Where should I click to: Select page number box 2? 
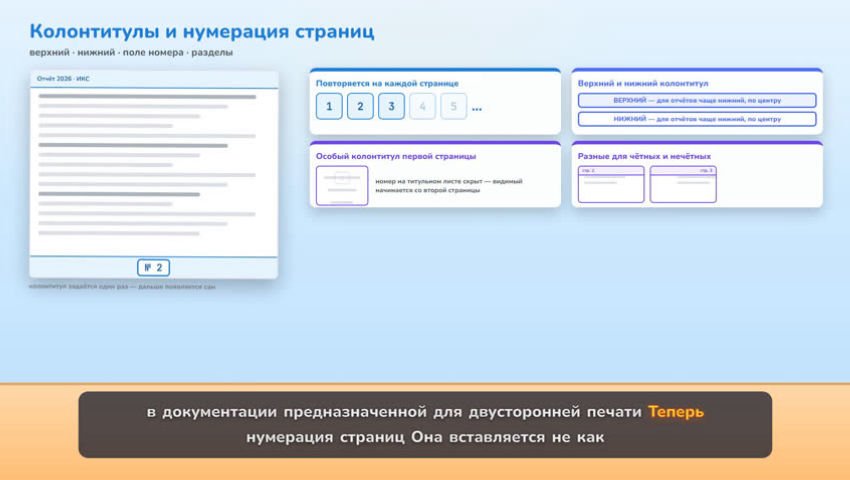point(360,106)
